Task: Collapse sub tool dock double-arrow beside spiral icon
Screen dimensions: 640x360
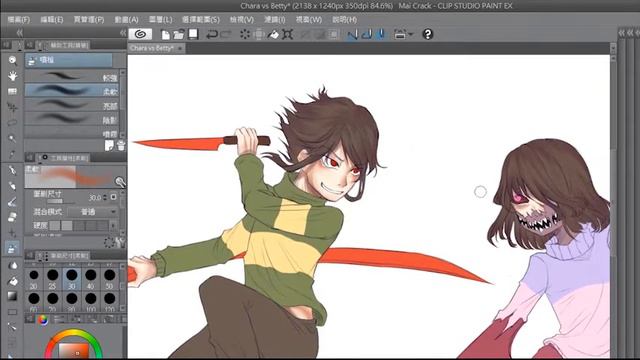Action: (x=123, y=33)
